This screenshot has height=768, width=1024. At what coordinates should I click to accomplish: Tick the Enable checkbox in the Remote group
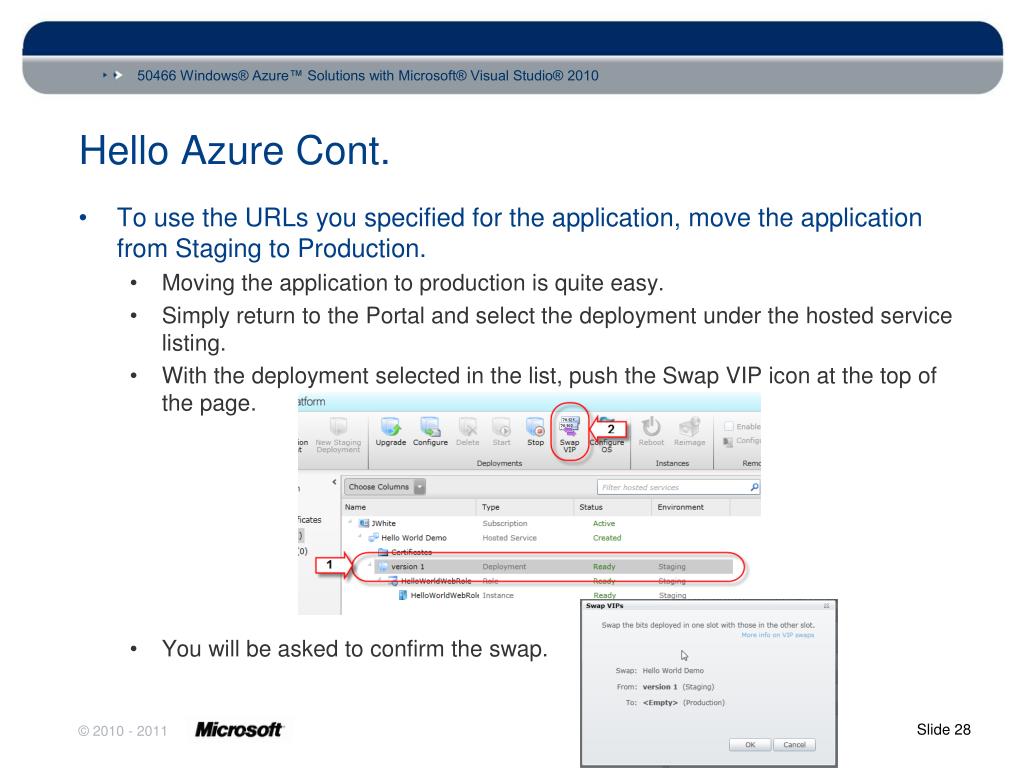coord(729,426)
